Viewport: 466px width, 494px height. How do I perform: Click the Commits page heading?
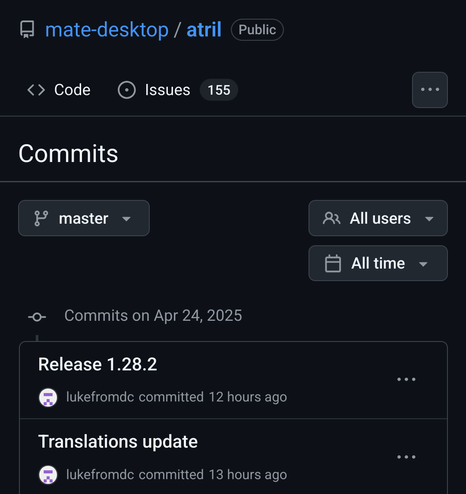pyautogui.click(x=68, y=154)
